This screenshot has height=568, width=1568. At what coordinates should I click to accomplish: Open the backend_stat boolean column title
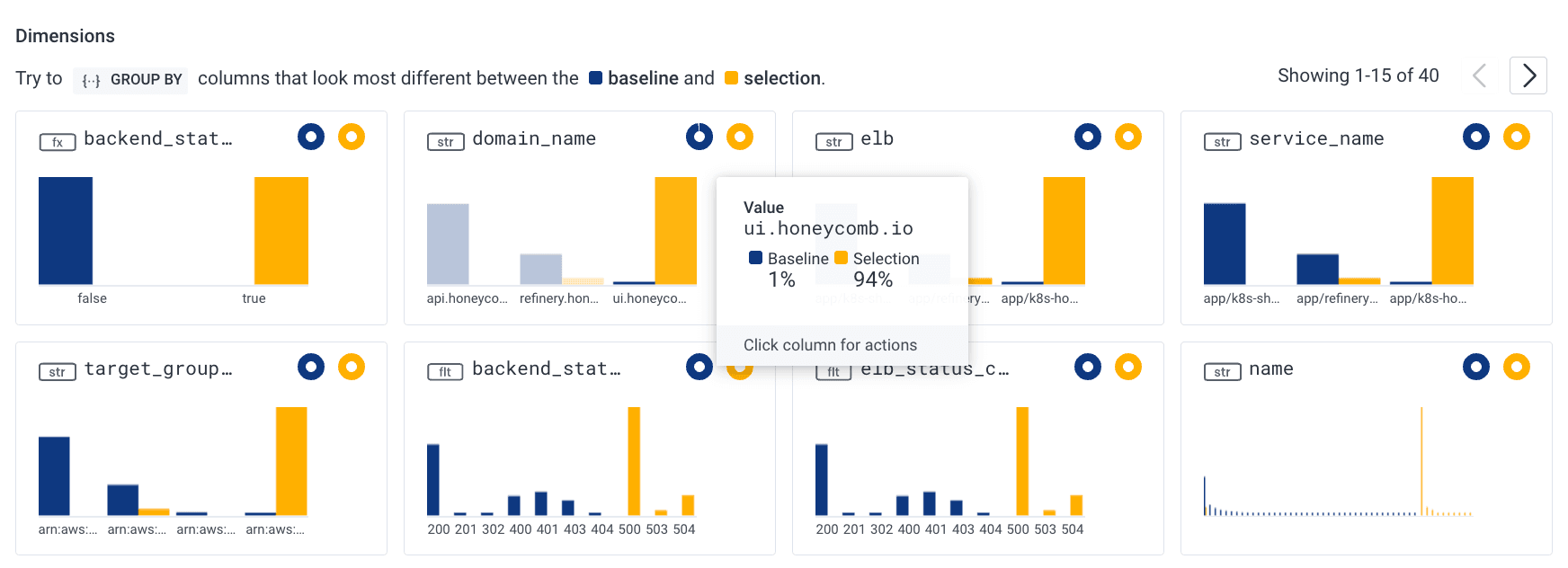pos(157,138)
